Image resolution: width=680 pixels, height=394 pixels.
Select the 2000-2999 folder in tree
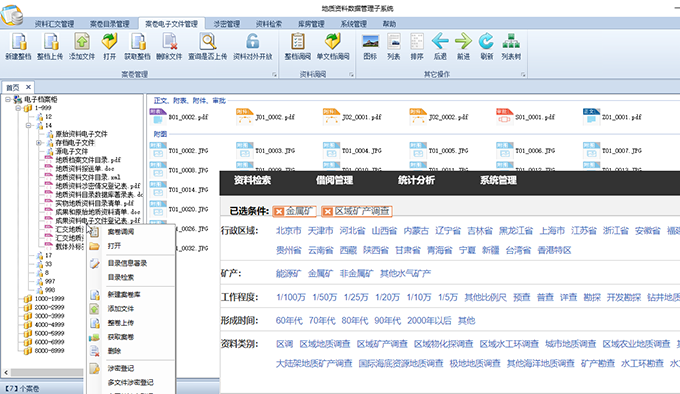pyautogui.click(x=49, y=307)
